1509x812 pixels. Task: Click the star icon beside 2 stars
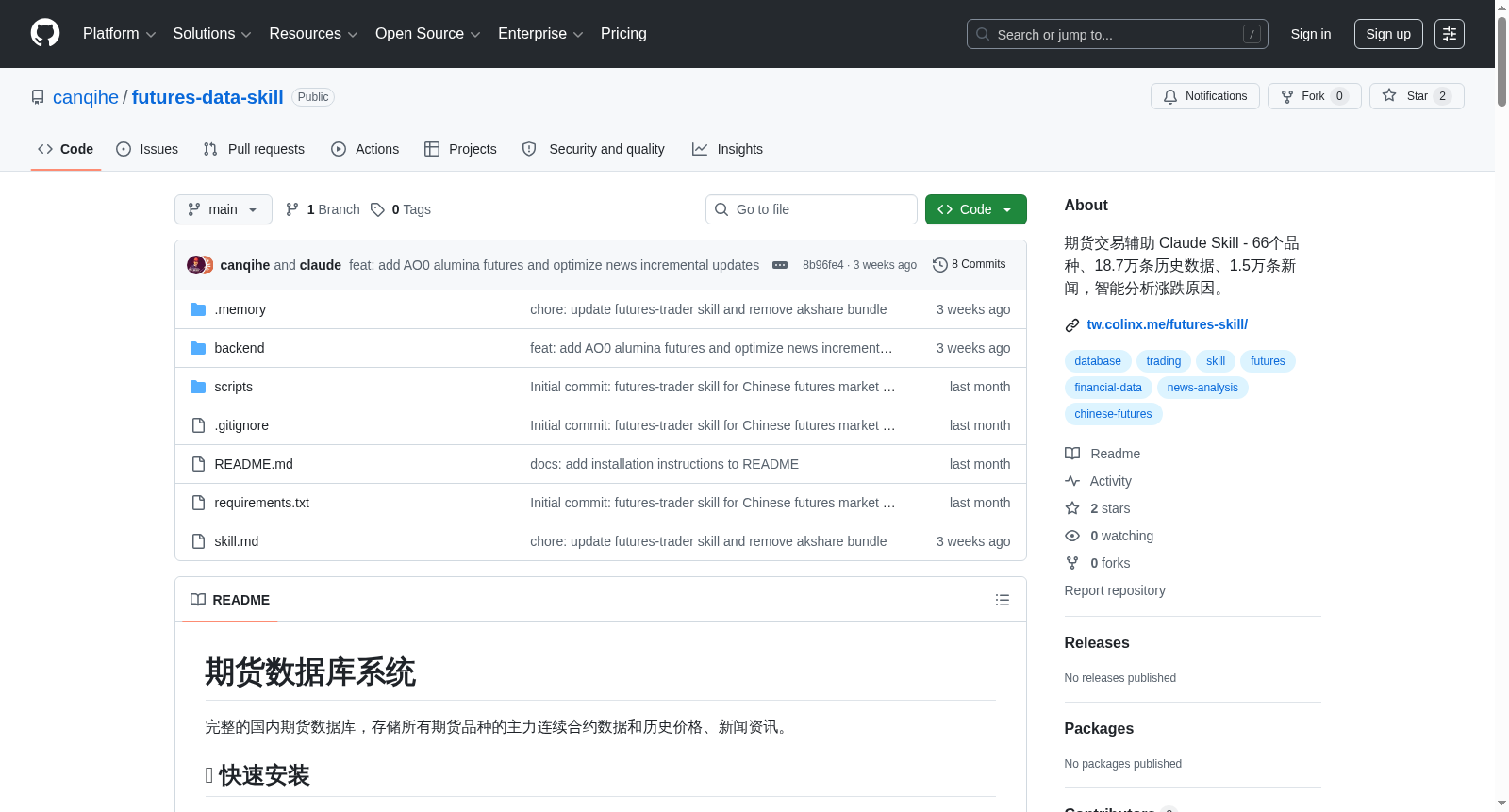[x=1072, y=508]
